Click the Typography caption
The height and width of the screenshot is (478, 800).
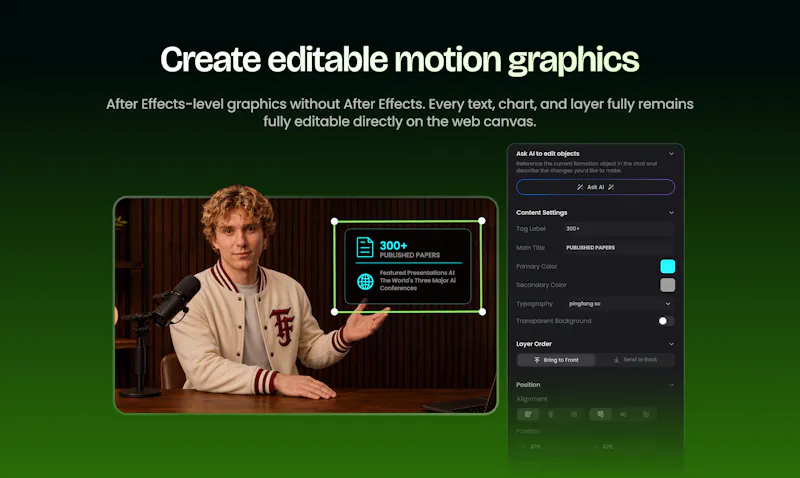[x=534, y=304]
